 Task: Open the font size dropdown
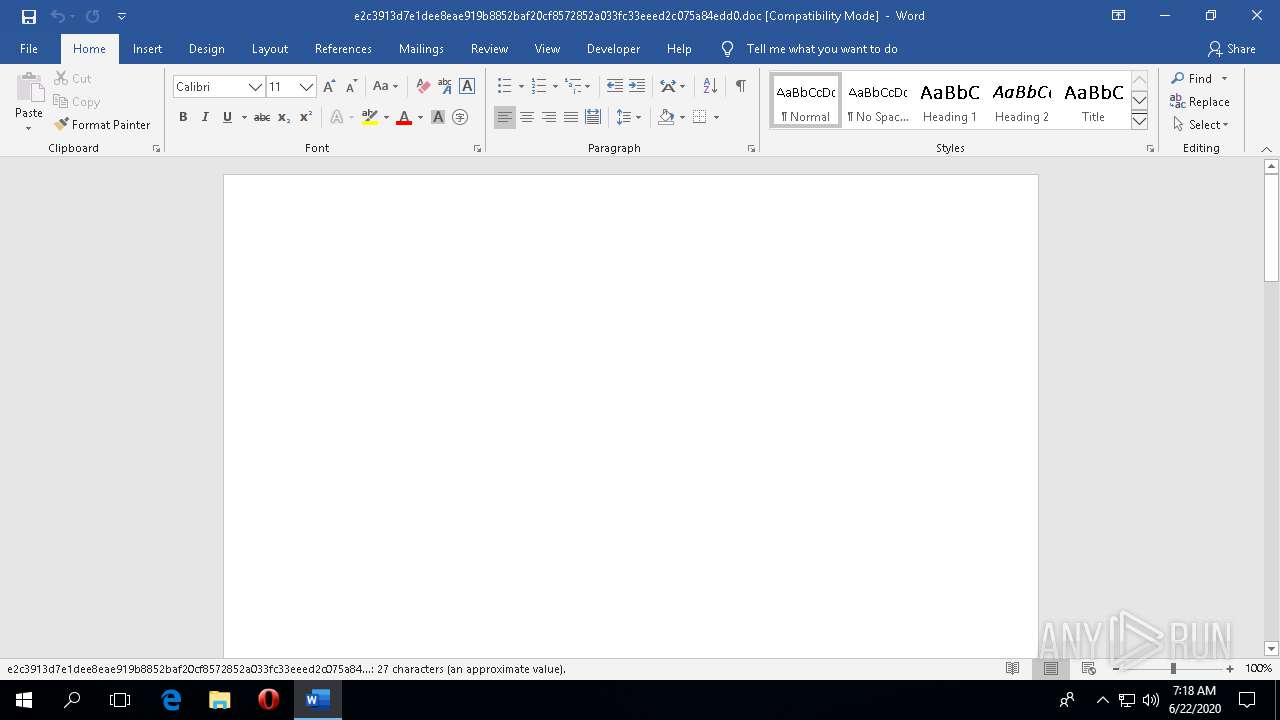[x=307, y=87]
